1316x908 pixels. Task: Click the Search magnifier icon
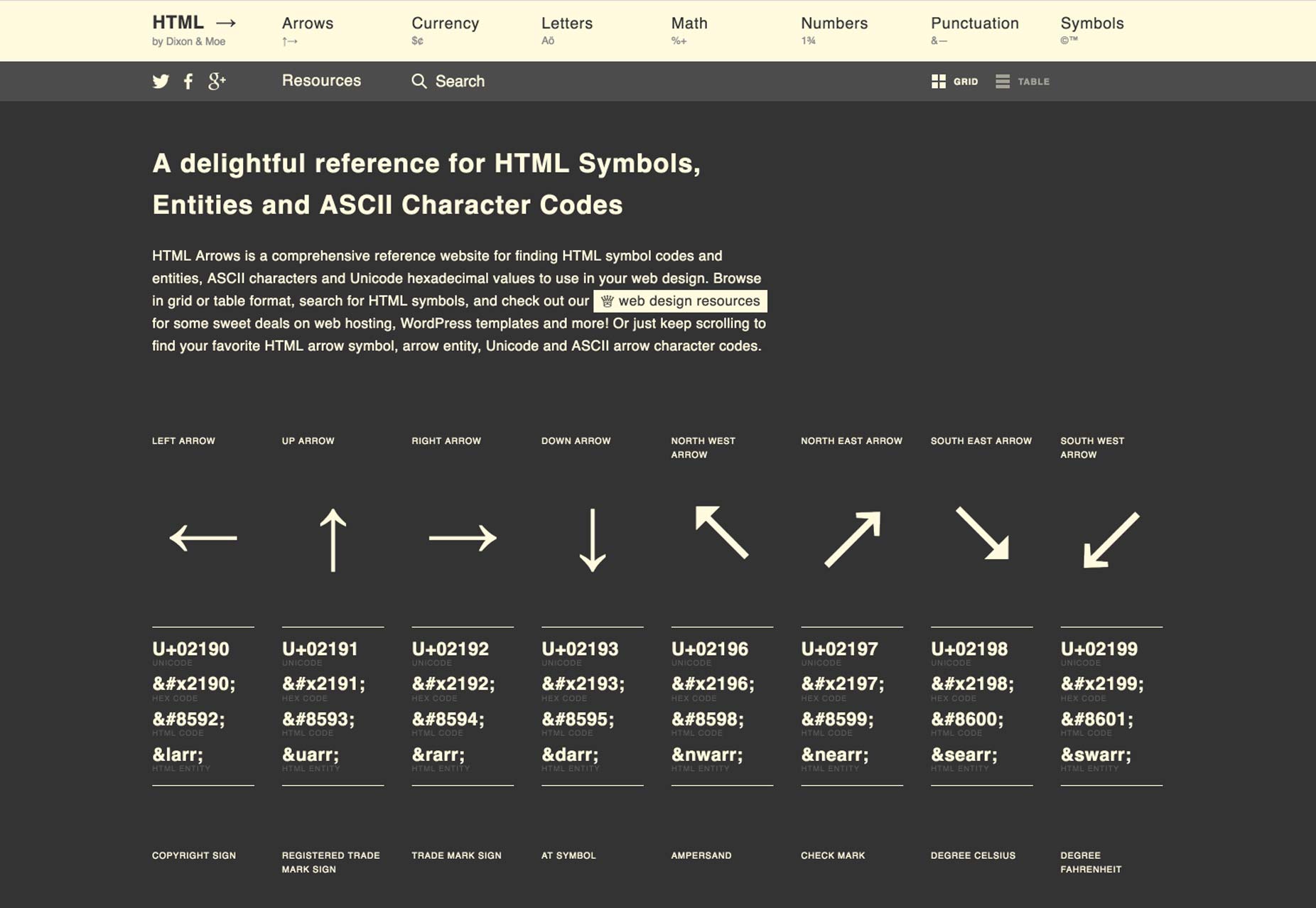419,81
